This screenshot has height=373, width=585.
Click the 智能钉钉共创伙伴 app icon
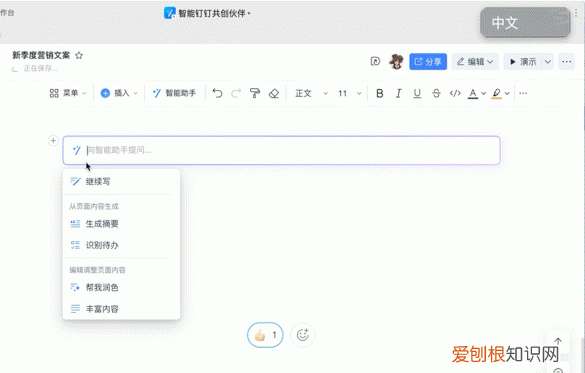tap(170, 13)
